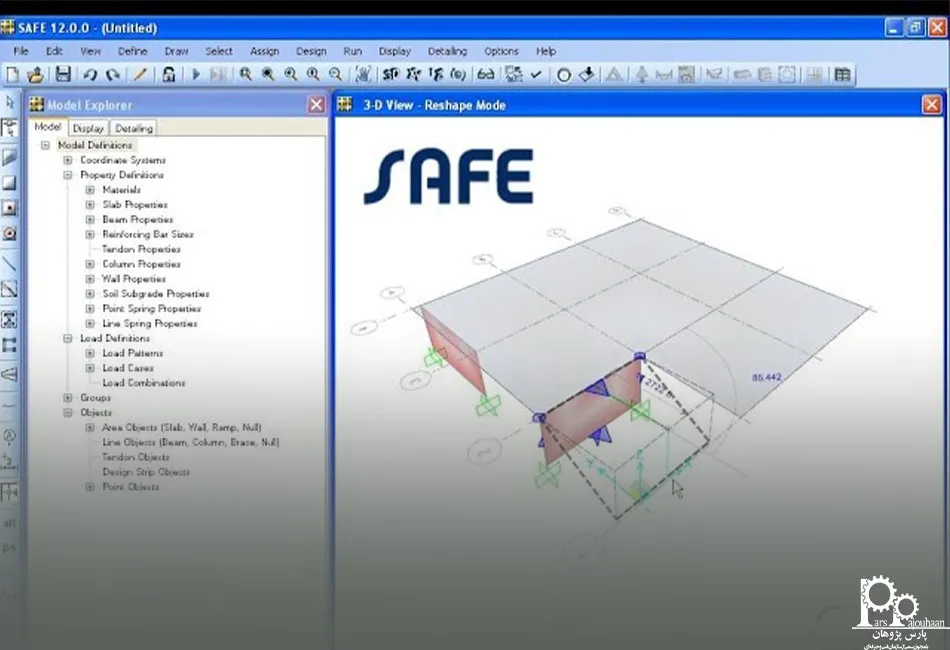Expand the Load Patterns tree node
The image size is (950, 650).
90,353
